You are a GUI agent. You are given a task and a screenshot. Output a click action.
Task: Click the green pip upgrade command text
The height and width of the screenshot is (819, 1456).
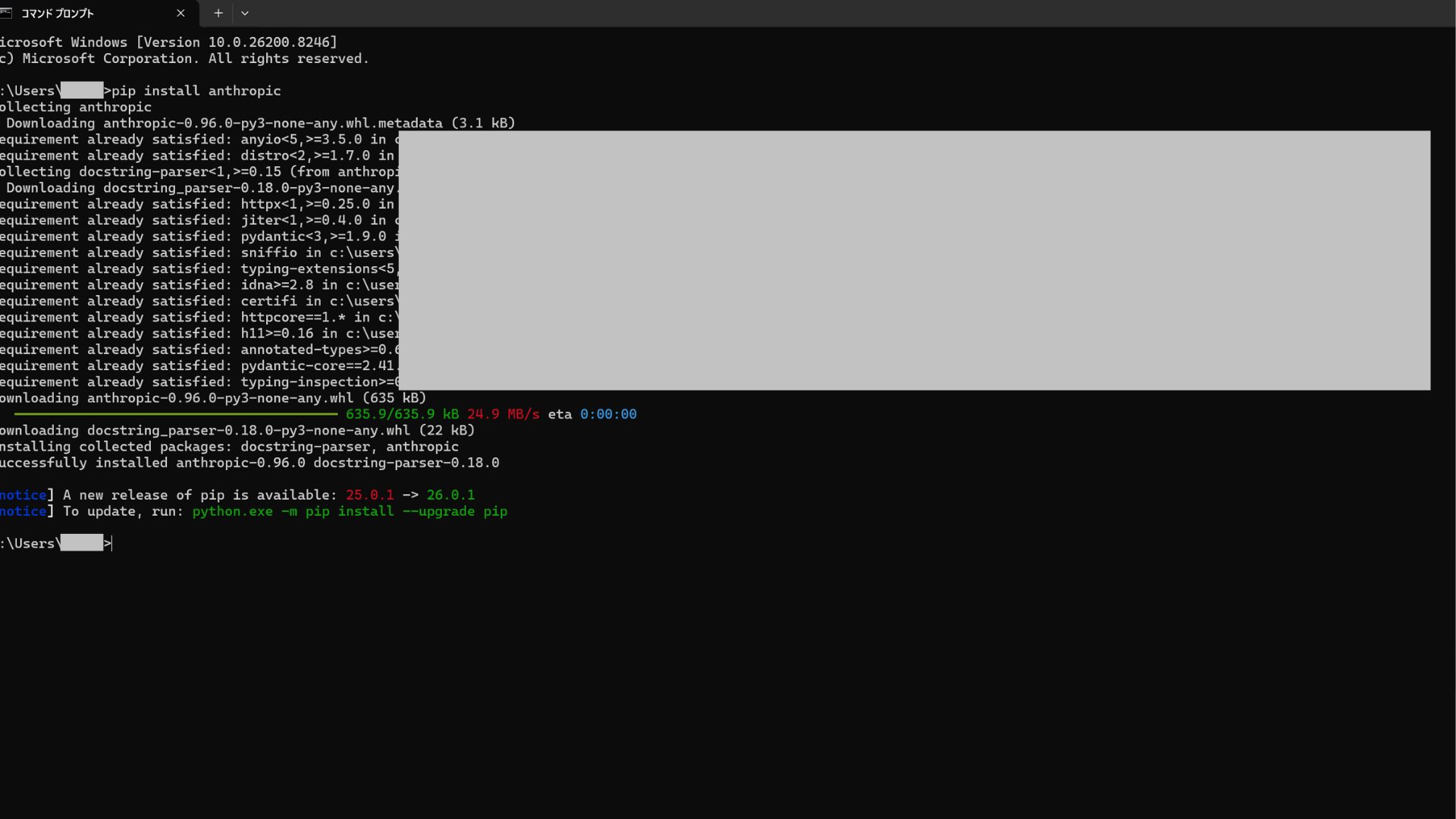pos(350,511)
